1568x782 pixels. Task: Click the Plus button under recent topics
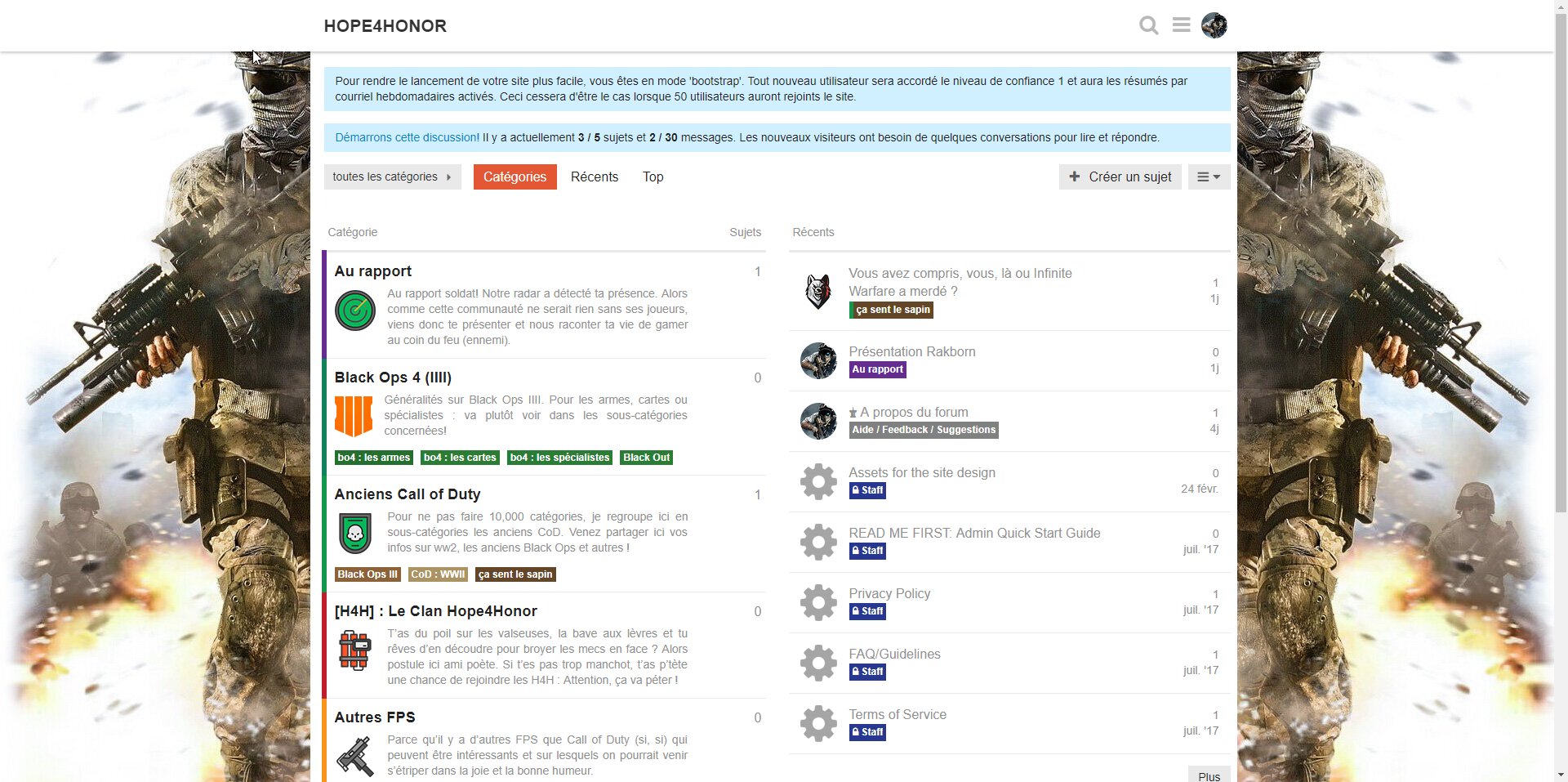(x=1209, y=775)
